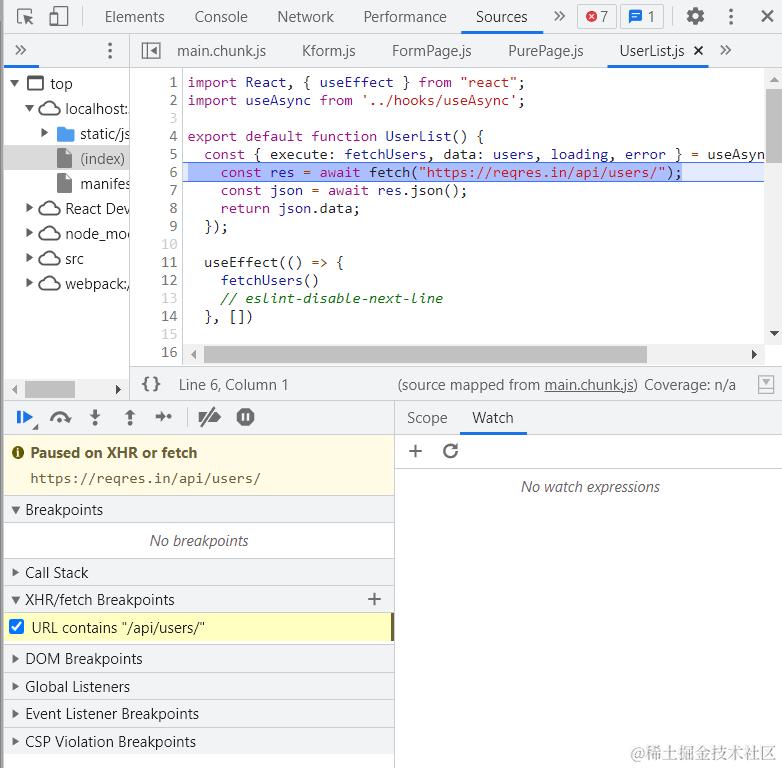The width and height of the screenshot is (782, 768).
Task: Toggle device toolbar icon
Action: click(58, 16)
